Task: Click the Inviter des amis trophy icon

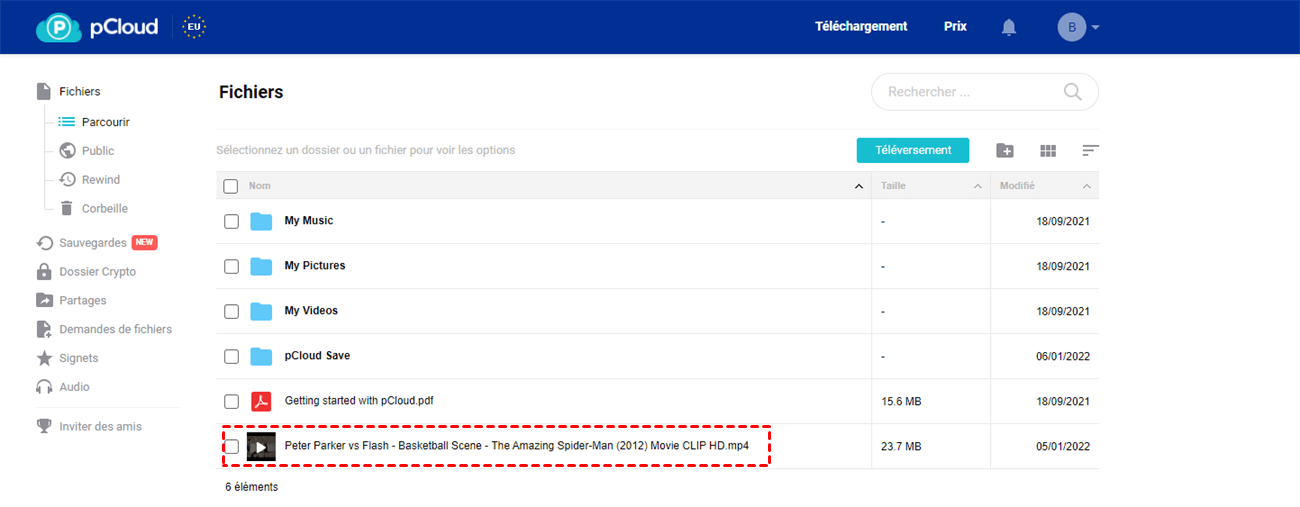Action: [x=44, y=426]
